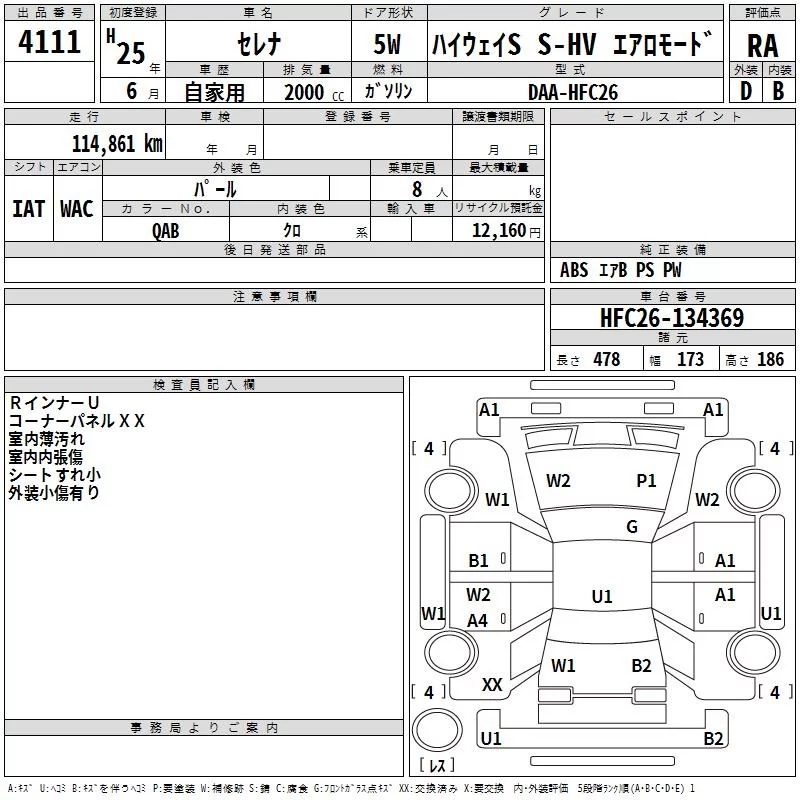Click U1 mark on the roof
The width and height of the screenshot is (800, 800).
pos(602,596)
